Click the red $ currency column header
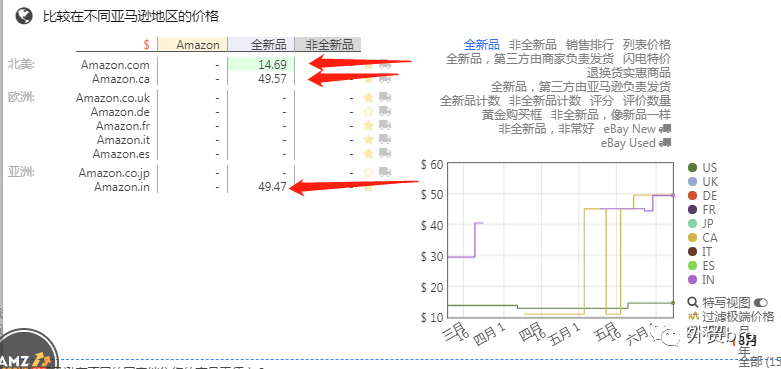Image resolution: width=781 pixels, height=369 pixels. pyautogui.click(x=146, y=45)
